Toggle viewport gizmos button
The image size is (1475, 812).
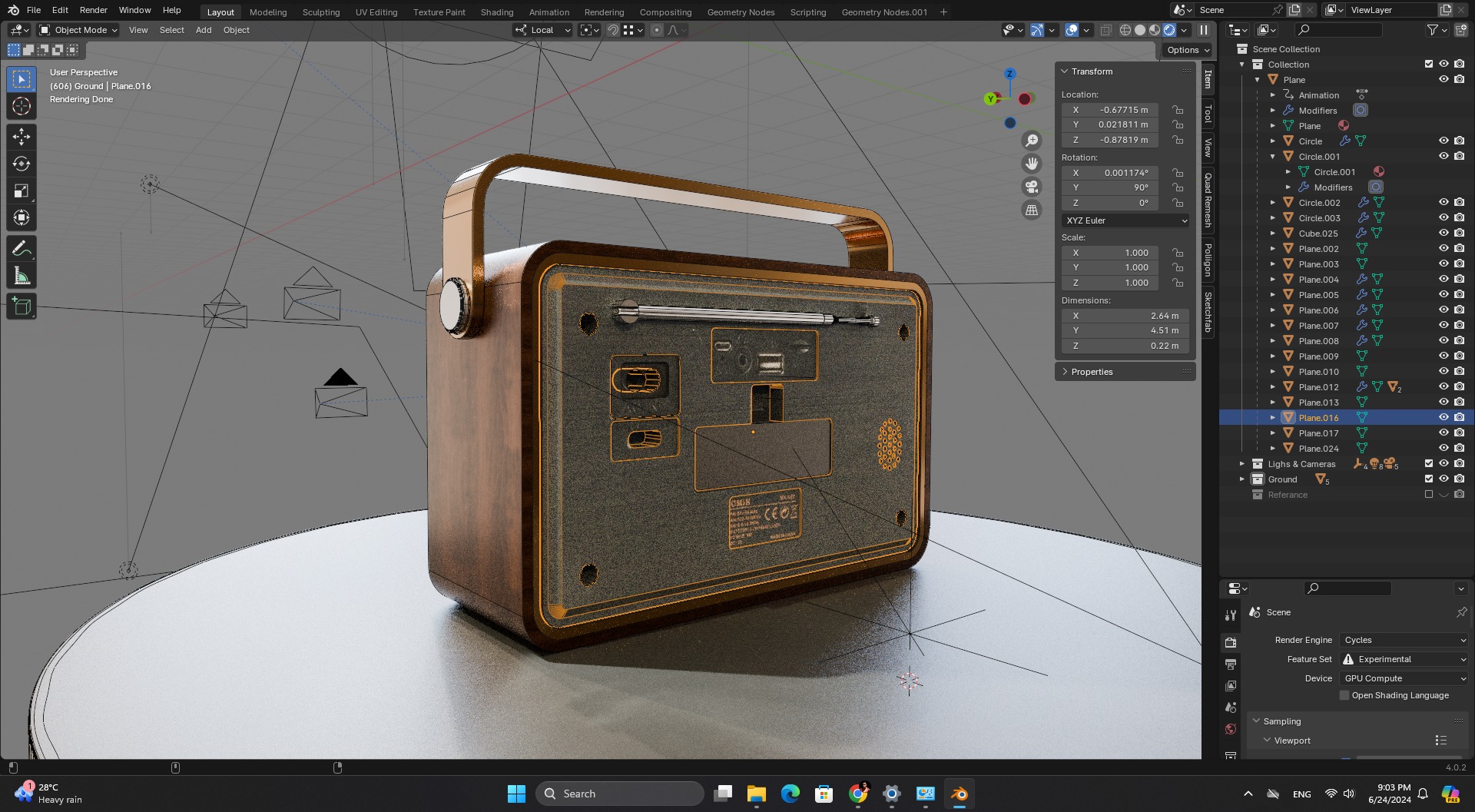(1037, 30)
